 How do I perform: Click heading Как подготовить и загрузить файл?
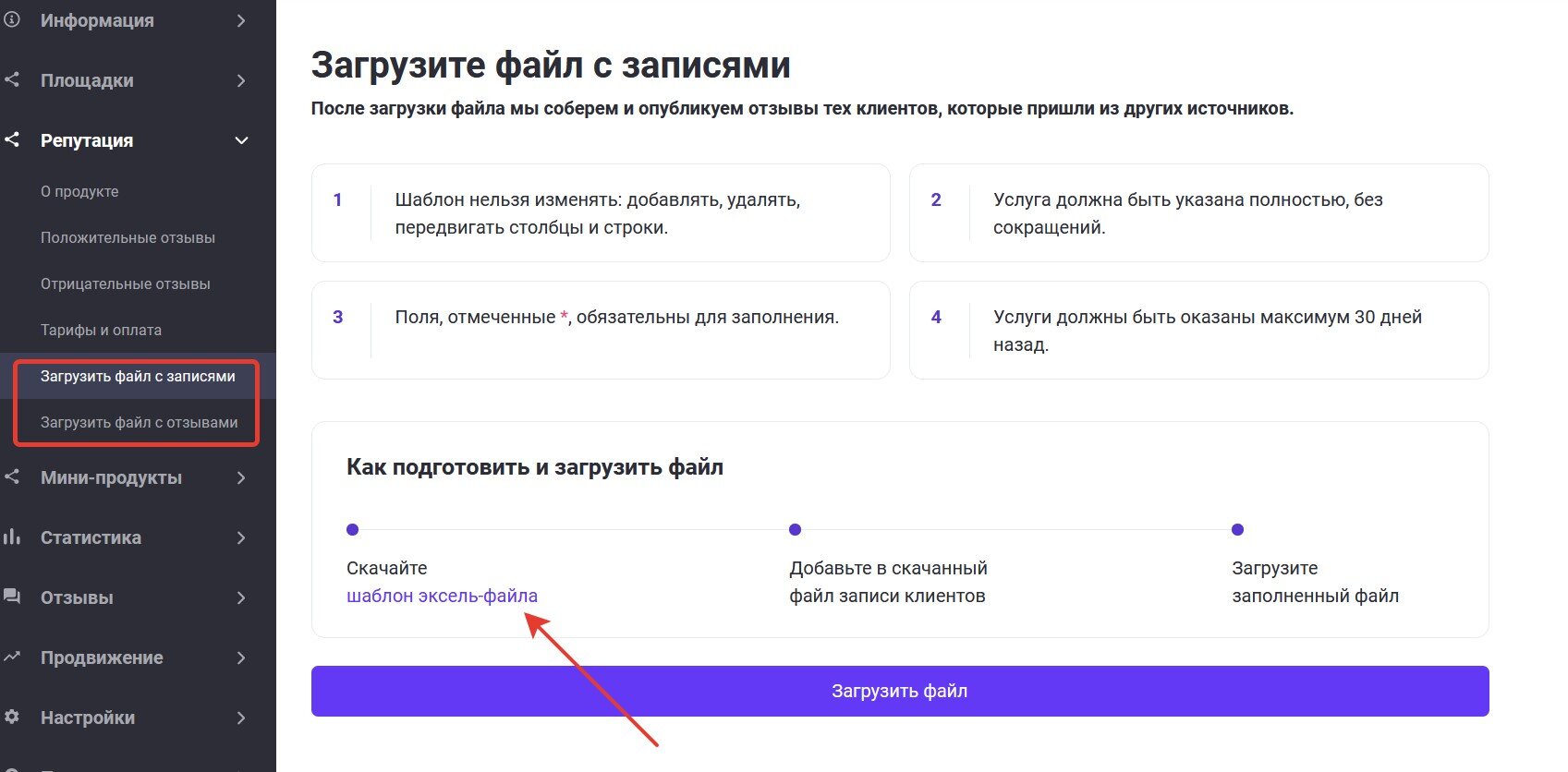[535, 467]
